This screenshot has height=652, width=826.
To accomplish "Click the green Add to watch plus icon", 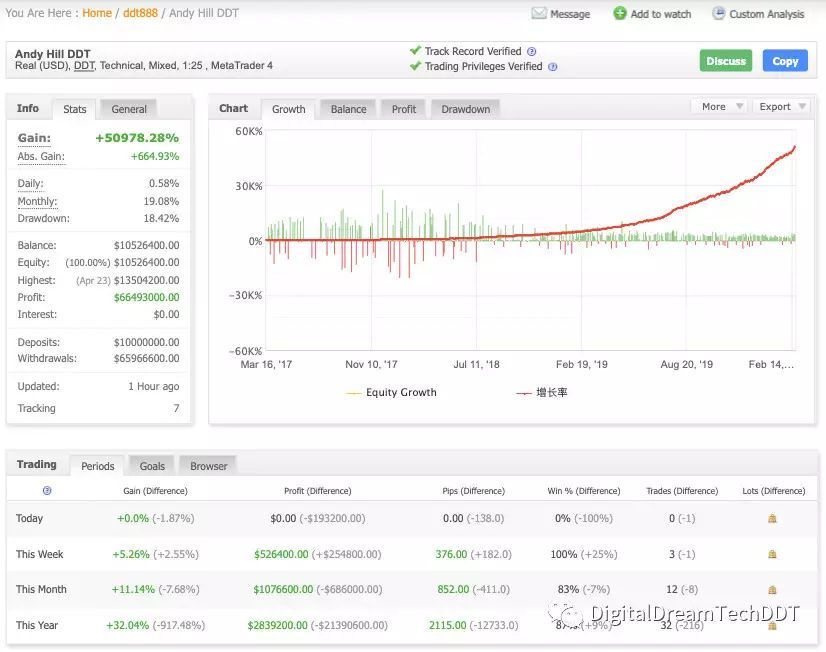I will (620, 14).
